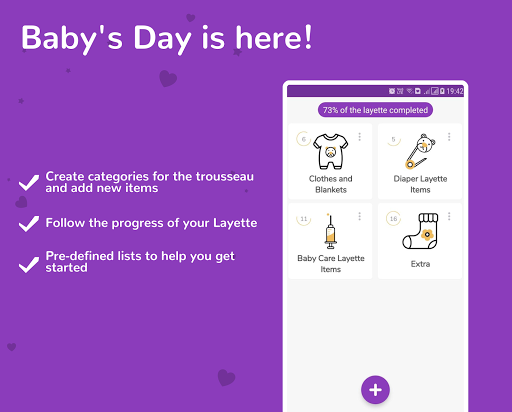Image resolution: width=512 pixels, height=412 pixels.
Task: Open the sock Extra icon
Action: coord(420,231)
